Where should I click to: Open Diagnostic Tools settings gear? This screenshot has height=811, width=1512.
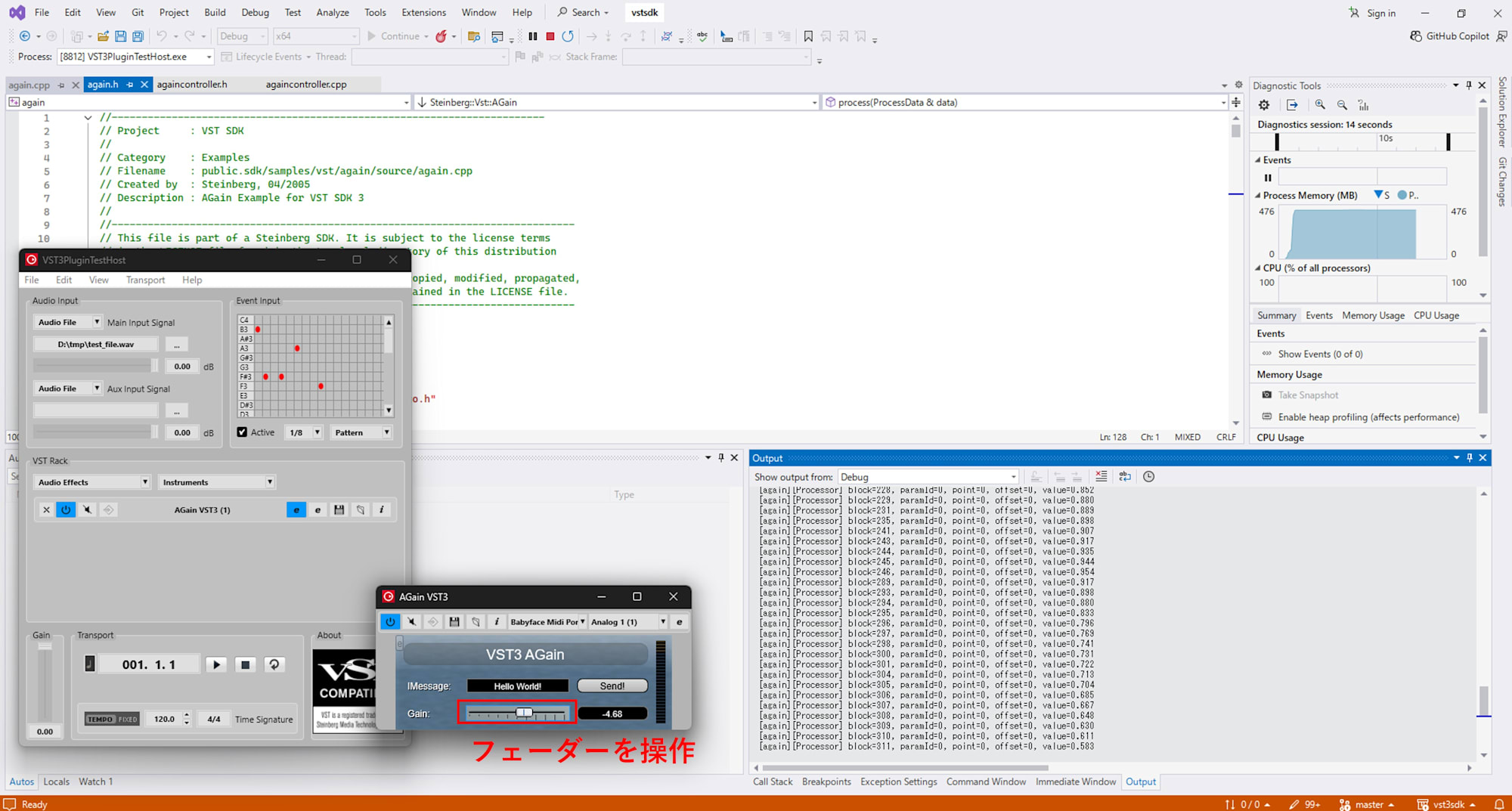[1263, 105]
